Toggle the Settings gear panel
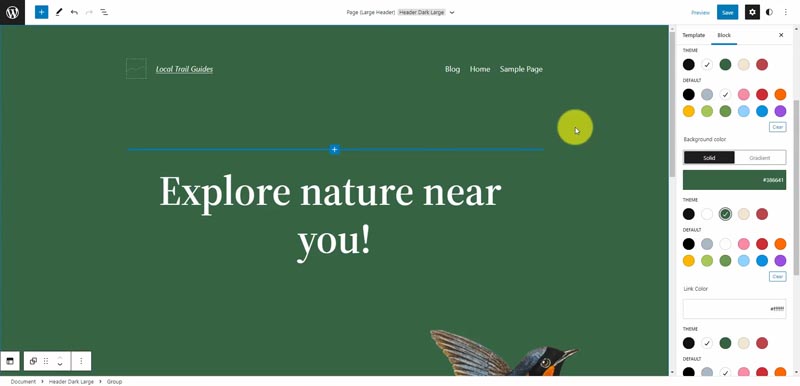Screen dimensions: 800x386 click(752, 12)
